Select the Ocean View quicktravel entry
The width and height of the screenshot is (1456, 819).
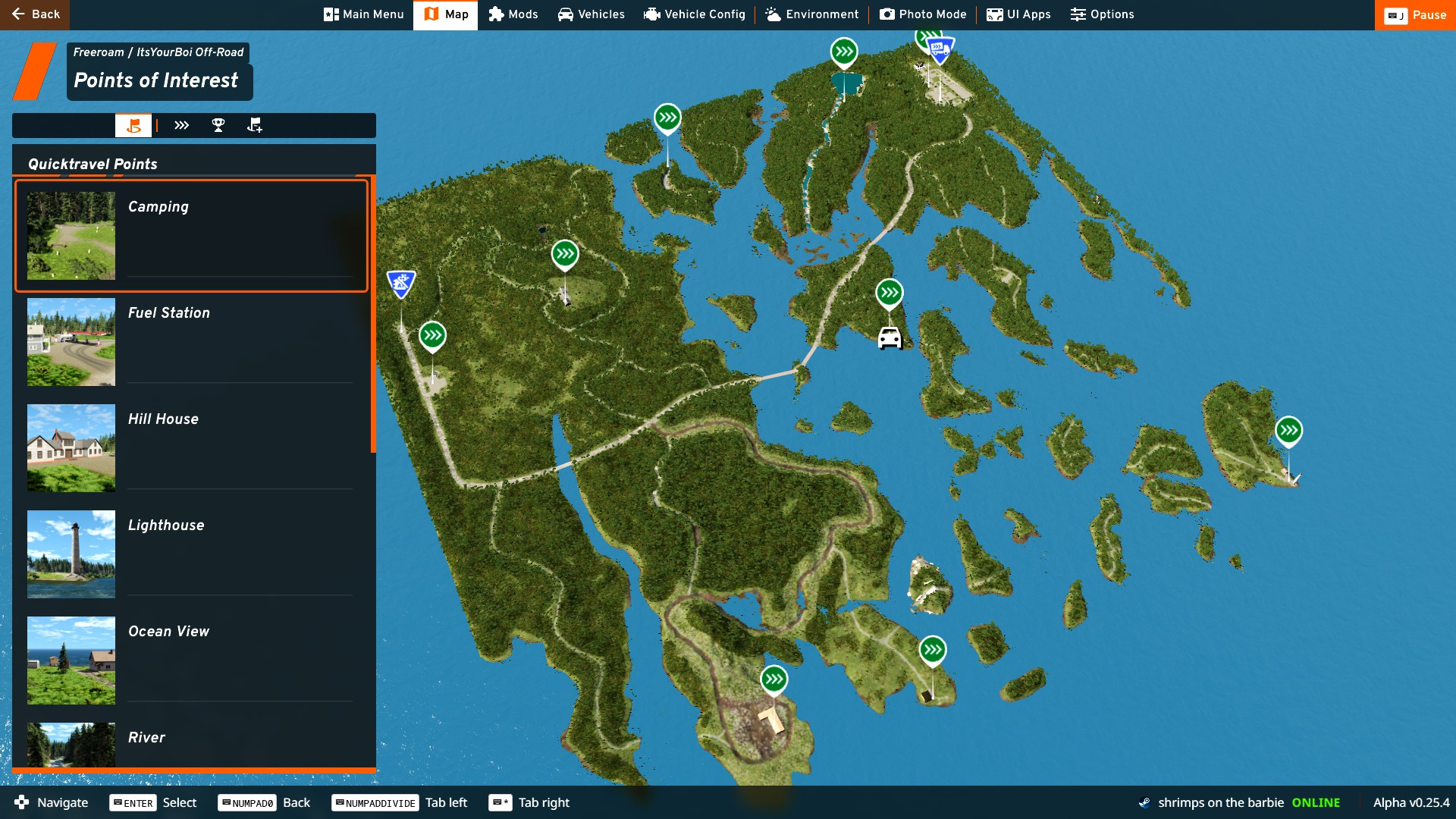click(x=191, y=661)
